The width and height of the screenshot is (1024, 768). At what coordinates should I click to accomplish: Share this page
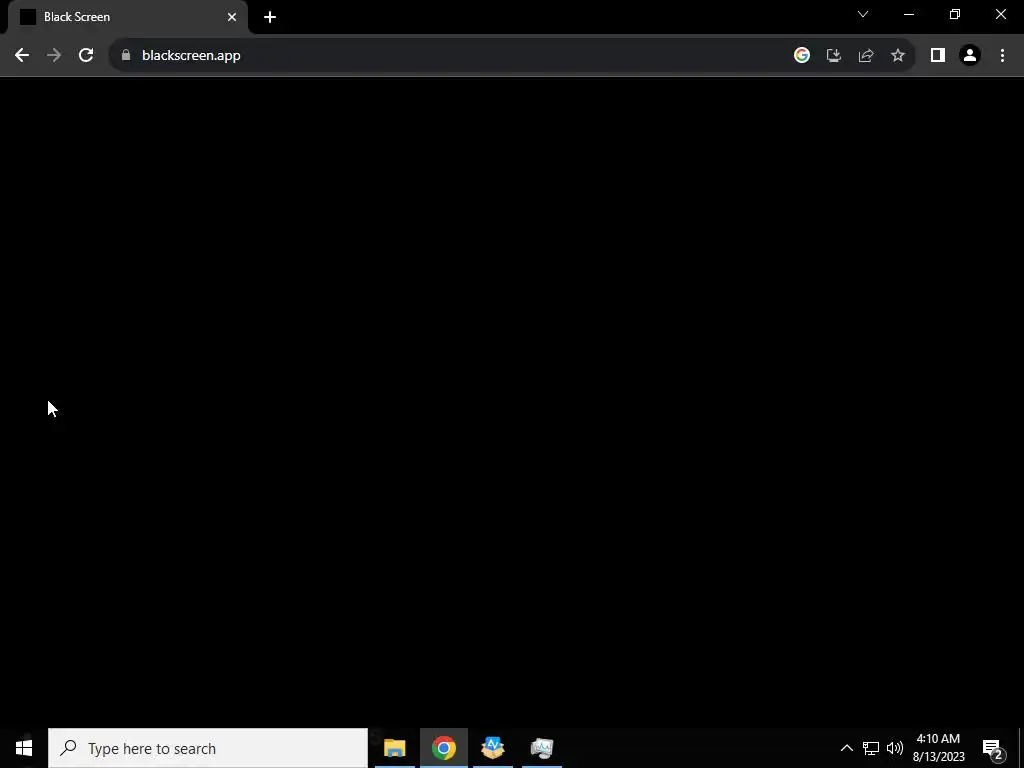tap(866, 56)
